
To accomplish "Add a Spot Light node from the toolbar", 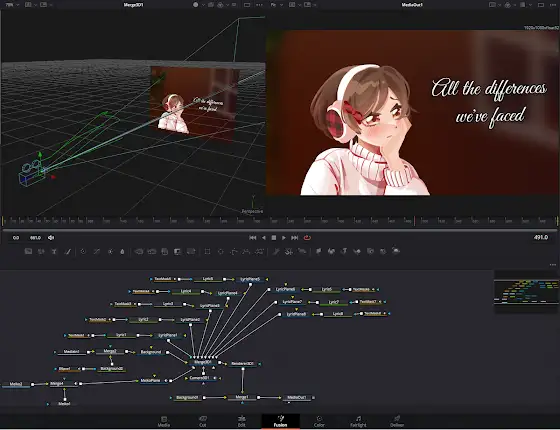I will [383, 251].
